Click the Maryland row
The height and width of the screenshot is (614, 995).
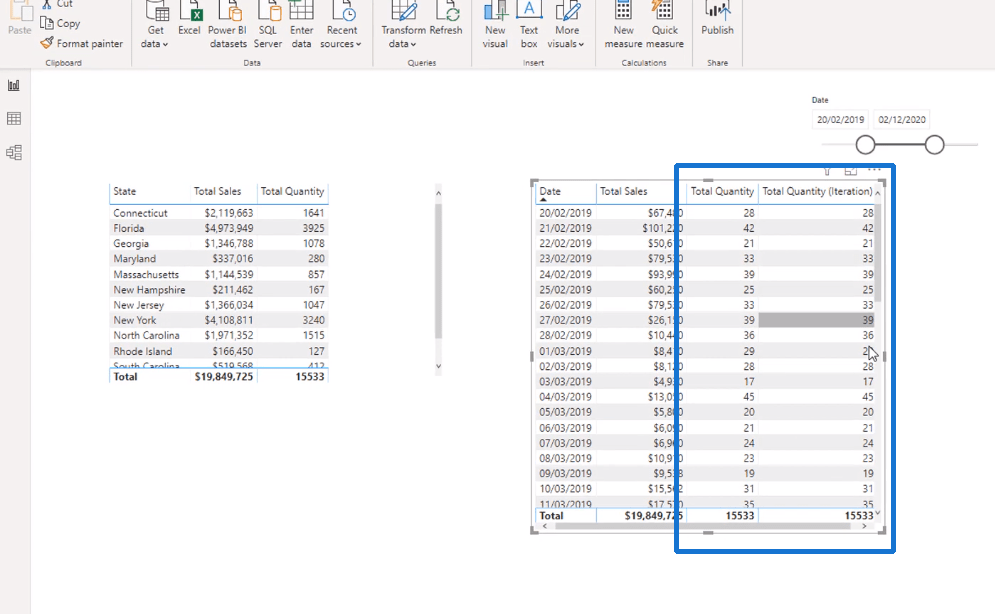point(219,259)
